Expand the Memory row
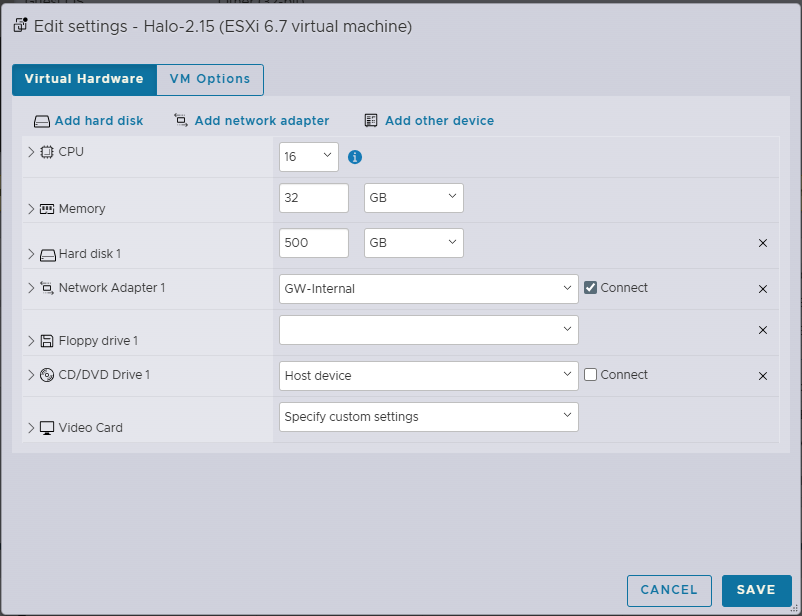This screenshot has width=802, height=616. coord(31,209)
